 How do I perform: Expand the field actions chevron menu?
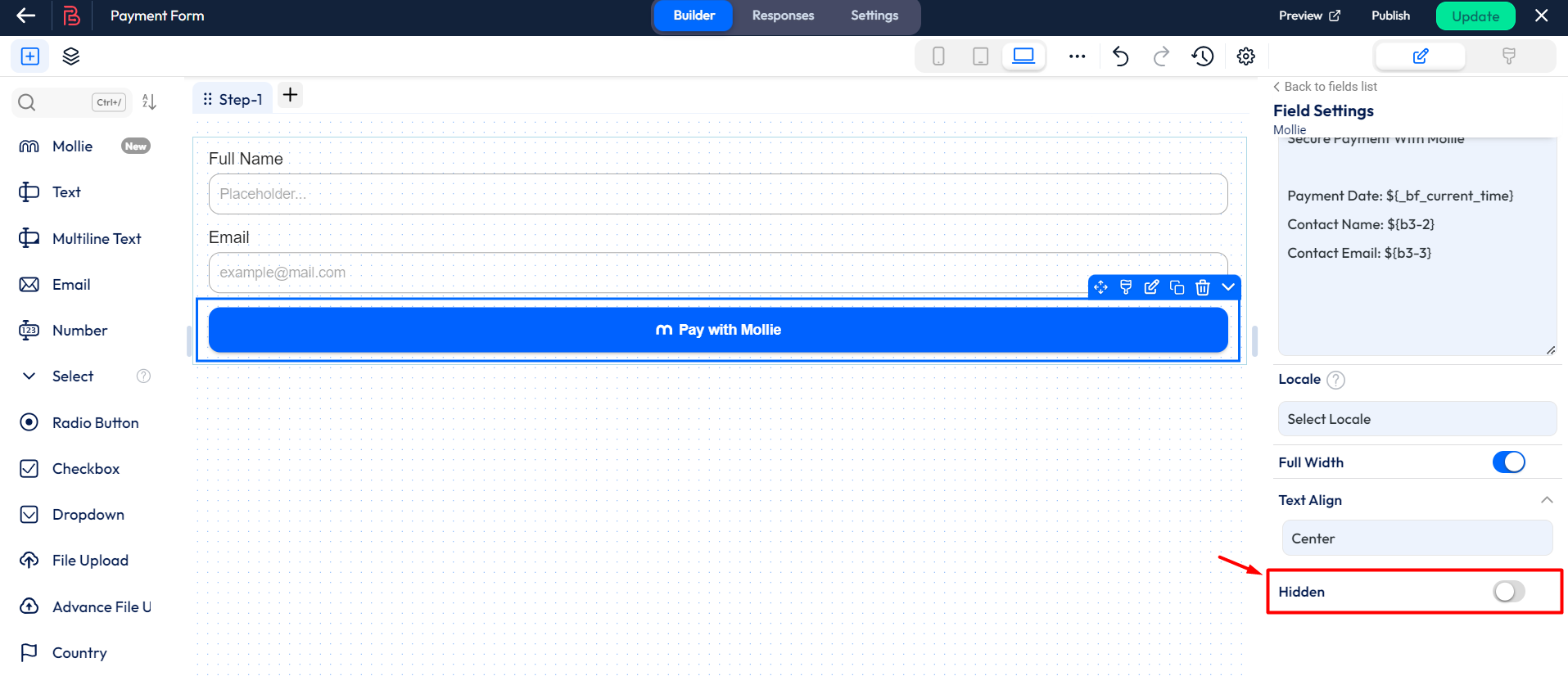point(1228,287)
